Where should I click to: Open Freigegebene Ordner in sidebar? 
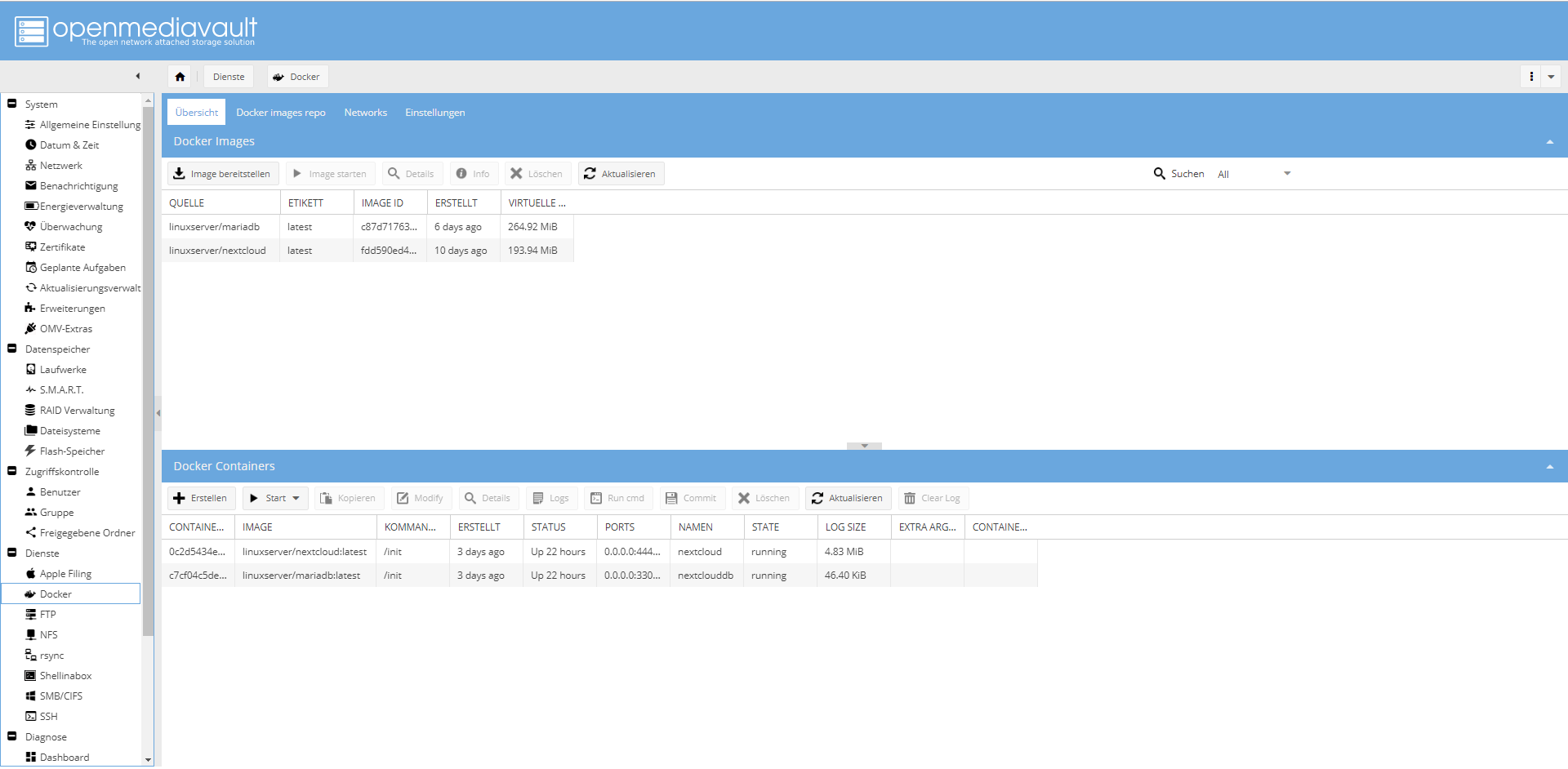point(80,533)
